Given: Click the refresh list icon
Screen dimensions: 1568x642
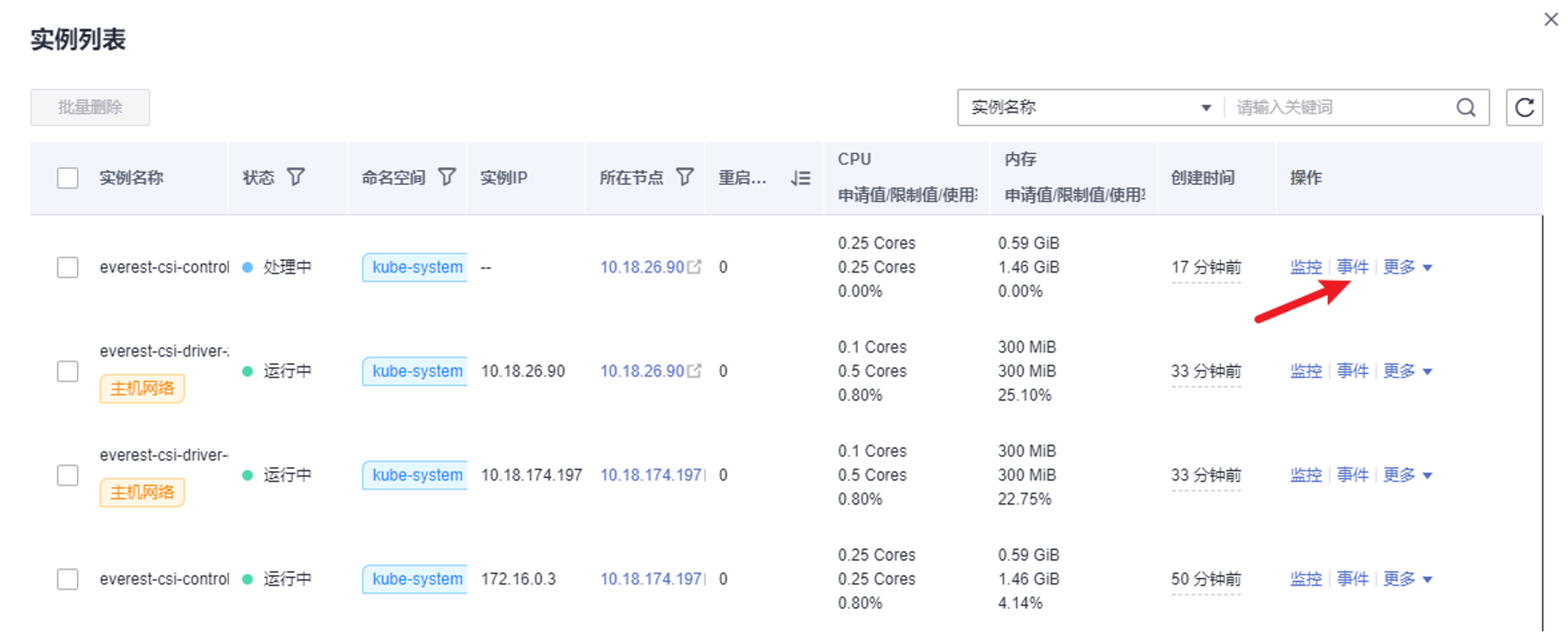Looking at the screenshot, I should (1524, 107).
